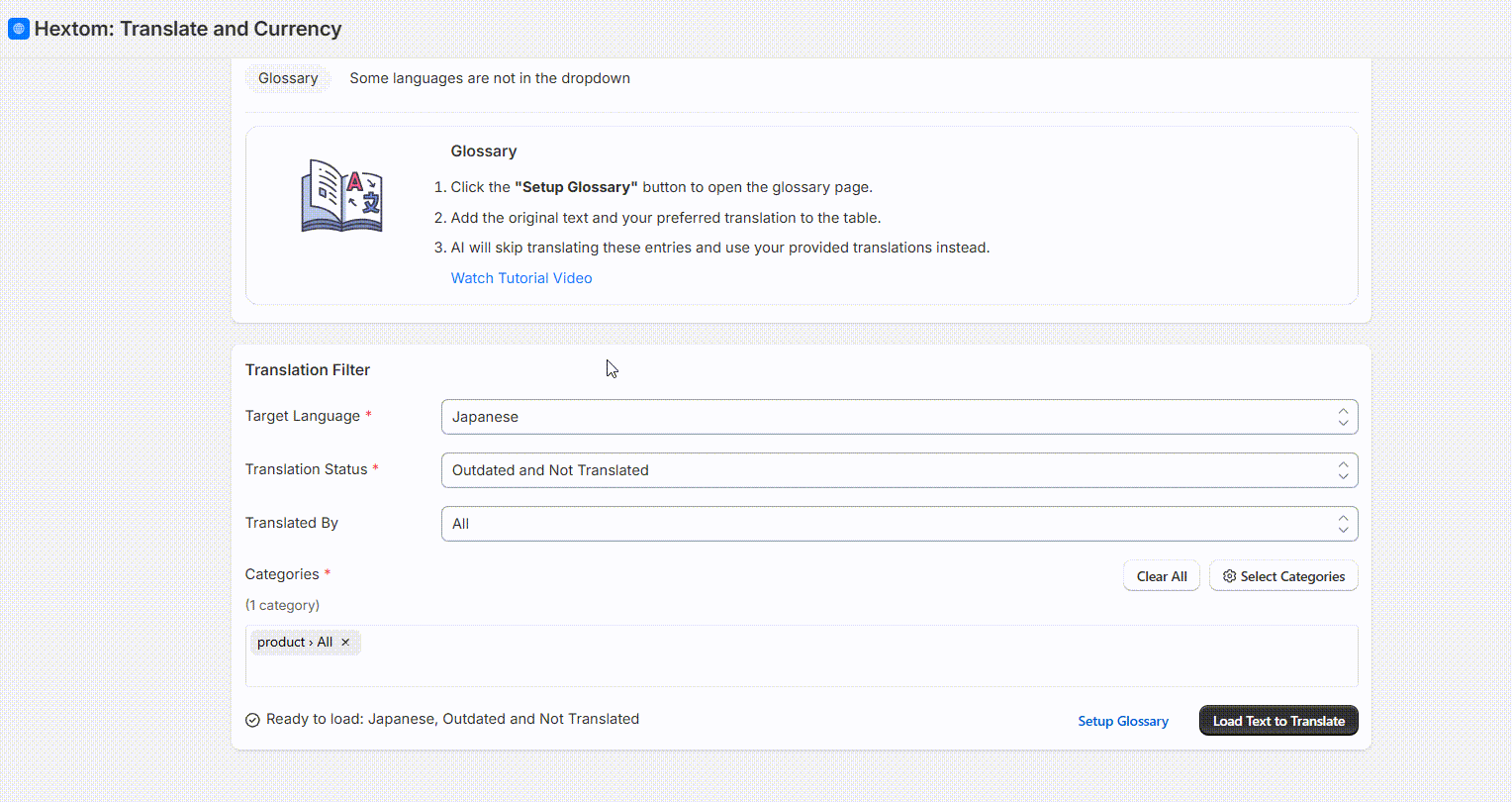Open the Target Language dropdown
The image size is (1512, 802).
pos(899,417)
